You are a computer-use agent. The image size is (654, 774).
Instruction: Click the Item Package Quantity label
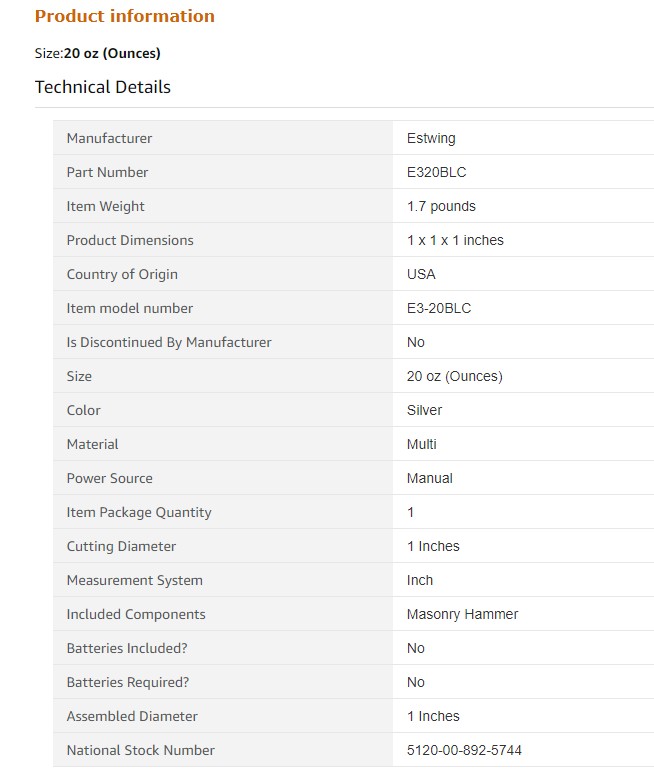139,512
